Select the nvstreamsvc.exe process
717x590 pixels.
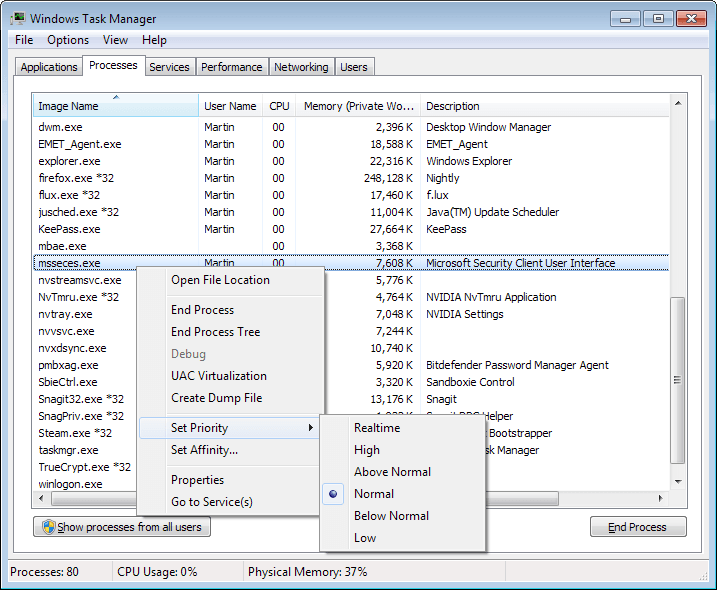(x=80, y=280)
